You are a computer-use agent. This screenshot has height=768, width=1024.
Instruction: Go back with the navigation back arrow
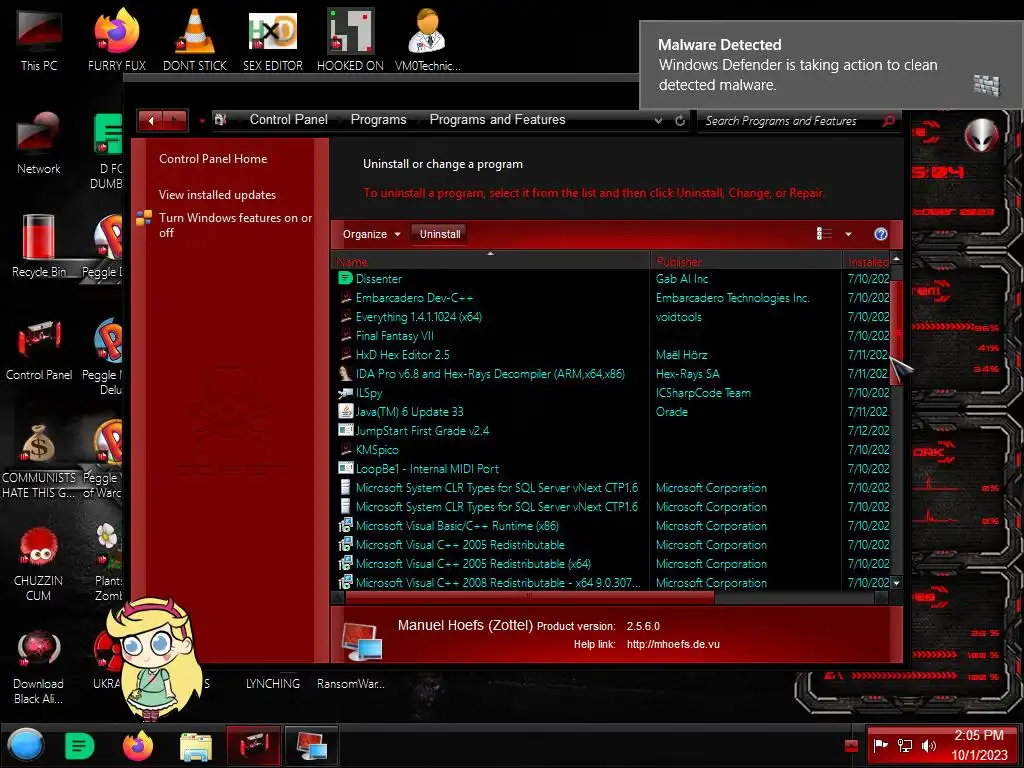[151, 120]
